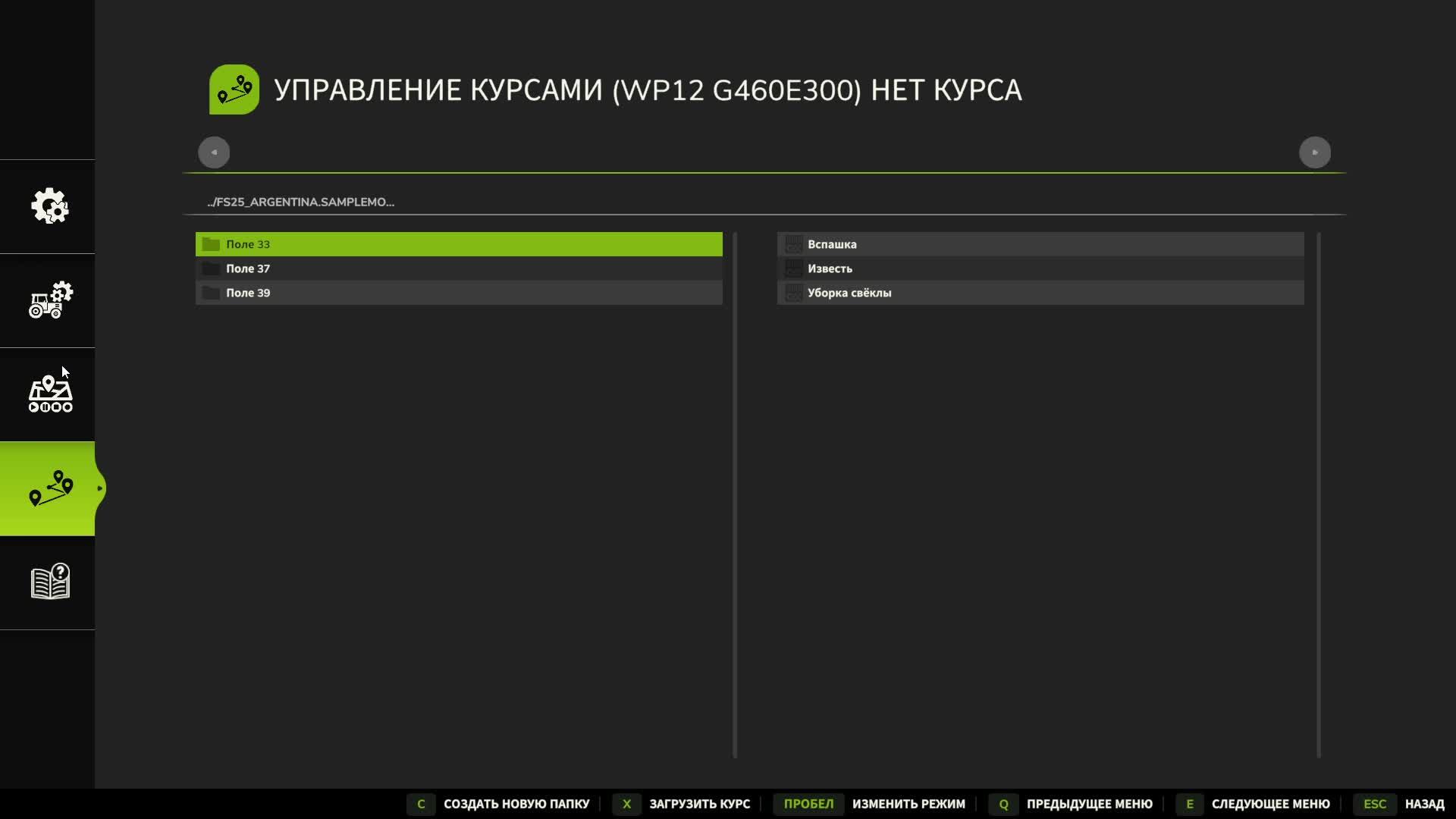Open the vehicle settings tractor-gear tab
The height and width of the screenshot is (819, 1456).
(50, 300)
